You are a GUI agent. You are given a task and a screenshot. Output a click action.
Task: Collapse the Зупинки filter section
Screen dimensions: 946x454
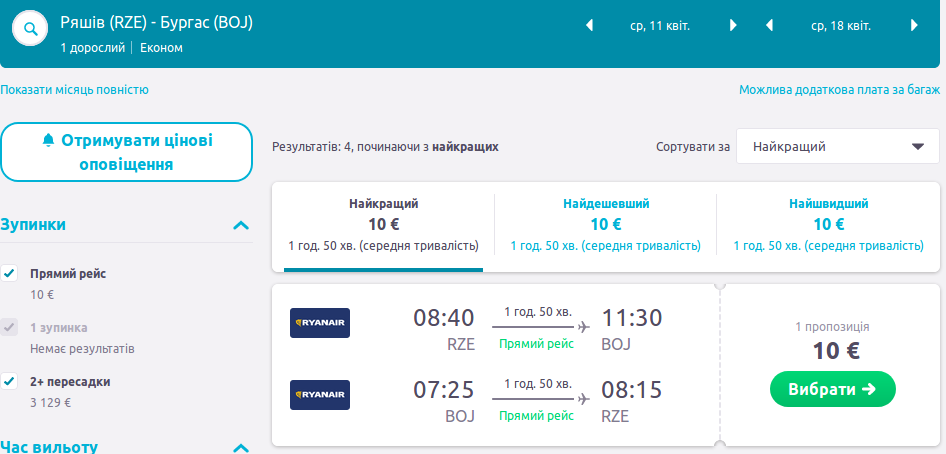pyautogui.click(x=240, y=225)
